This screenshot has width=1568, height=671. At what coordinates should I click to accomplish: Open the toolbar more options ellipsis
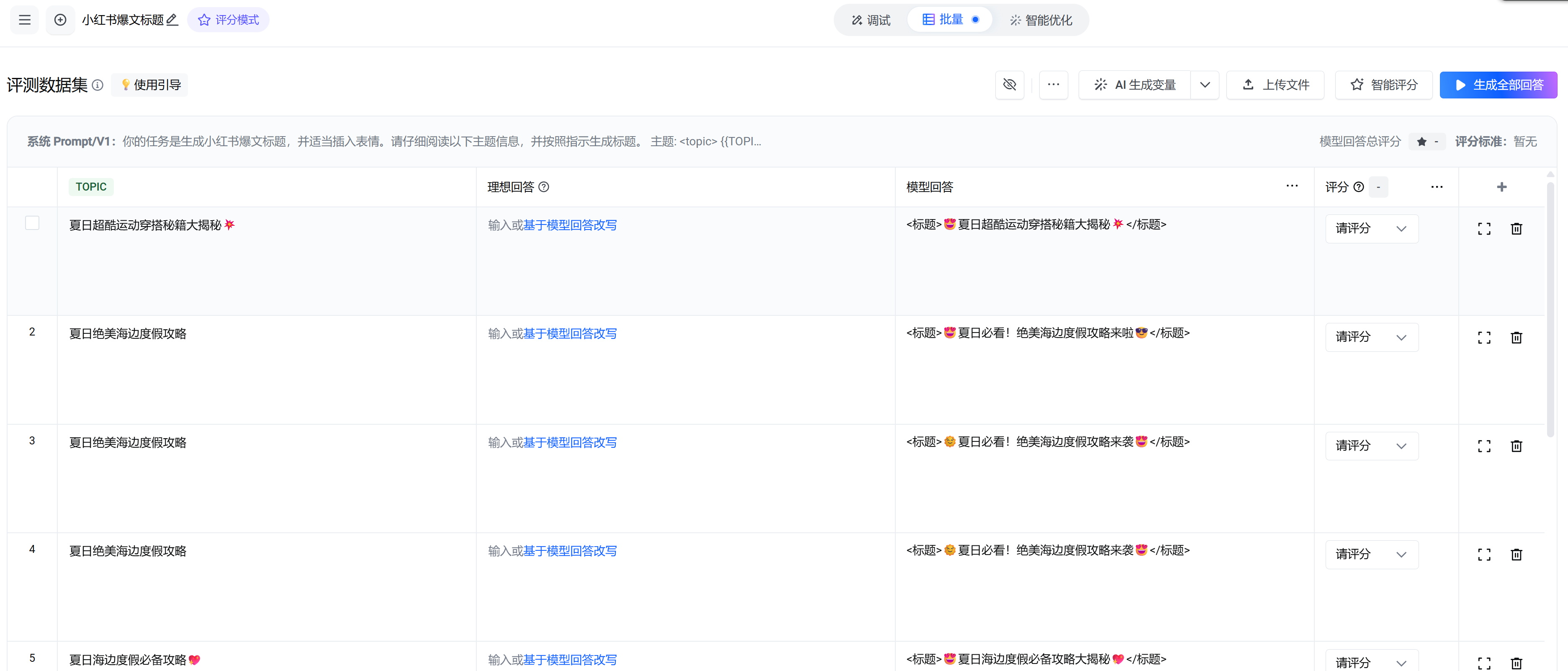[1054, 85]
